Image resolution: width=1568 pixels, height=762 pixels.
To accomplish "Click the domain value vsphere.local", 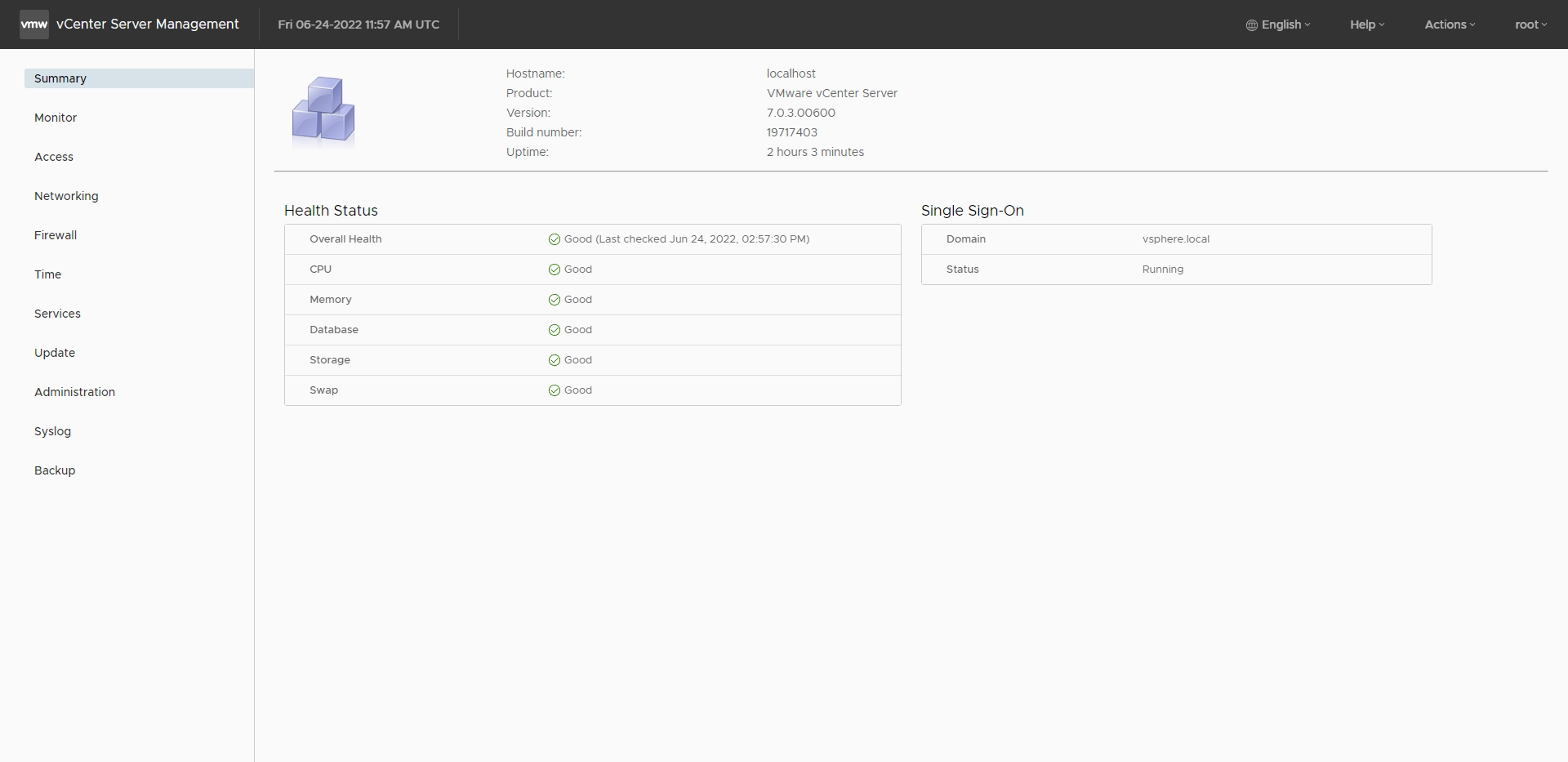I will pos(1176,239).
